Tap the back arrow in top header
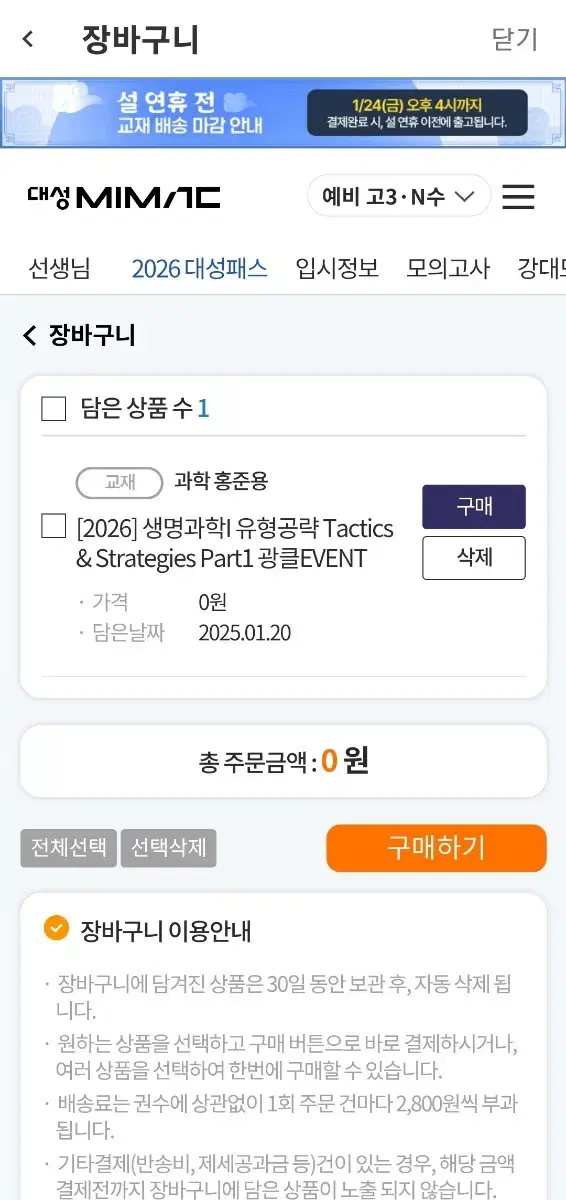This screenshot has width=566, height=1200. pos(28,39)
